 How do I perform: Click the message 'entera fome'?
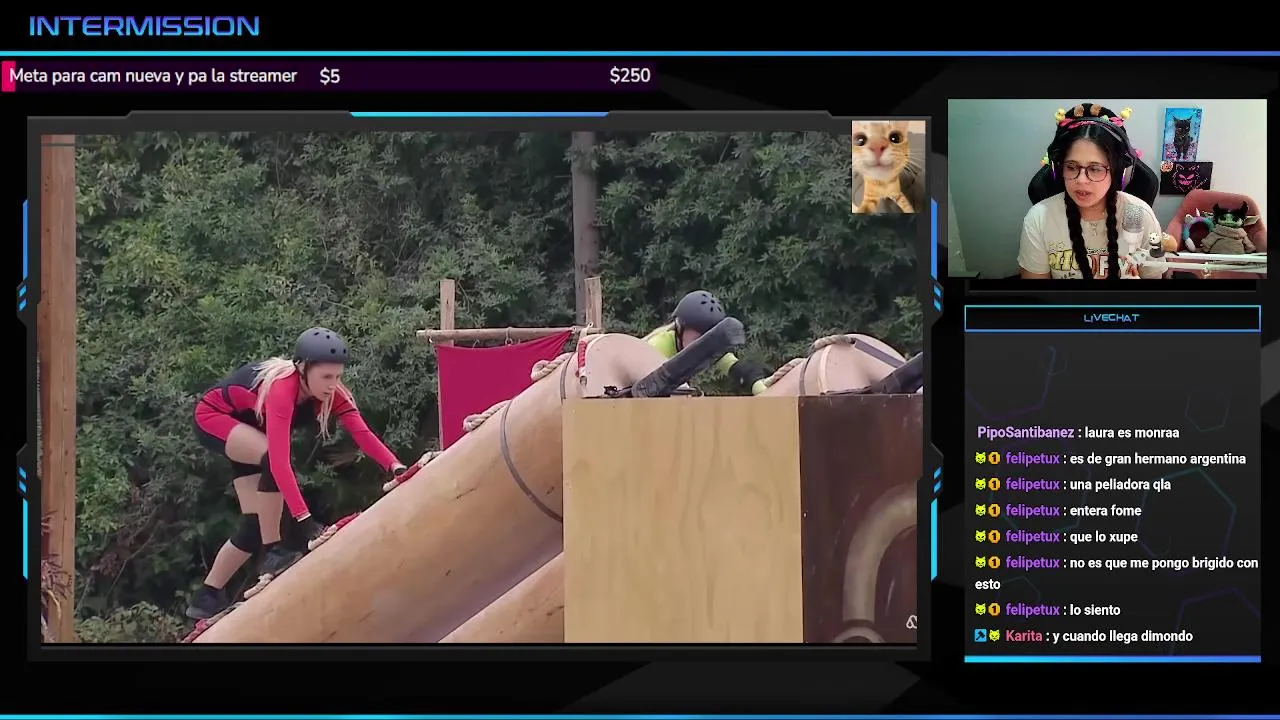(1105, 511)
